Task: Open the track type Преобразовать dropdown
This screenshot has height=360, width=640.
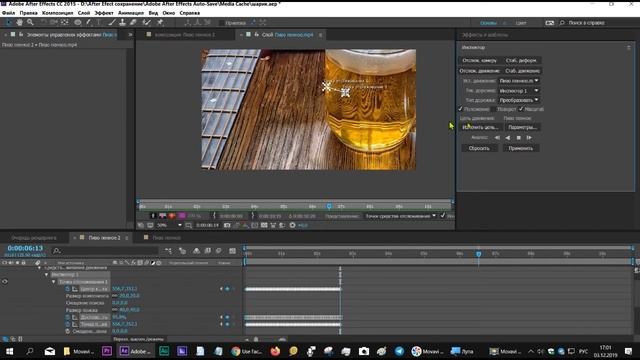Action: pos(519,100)
